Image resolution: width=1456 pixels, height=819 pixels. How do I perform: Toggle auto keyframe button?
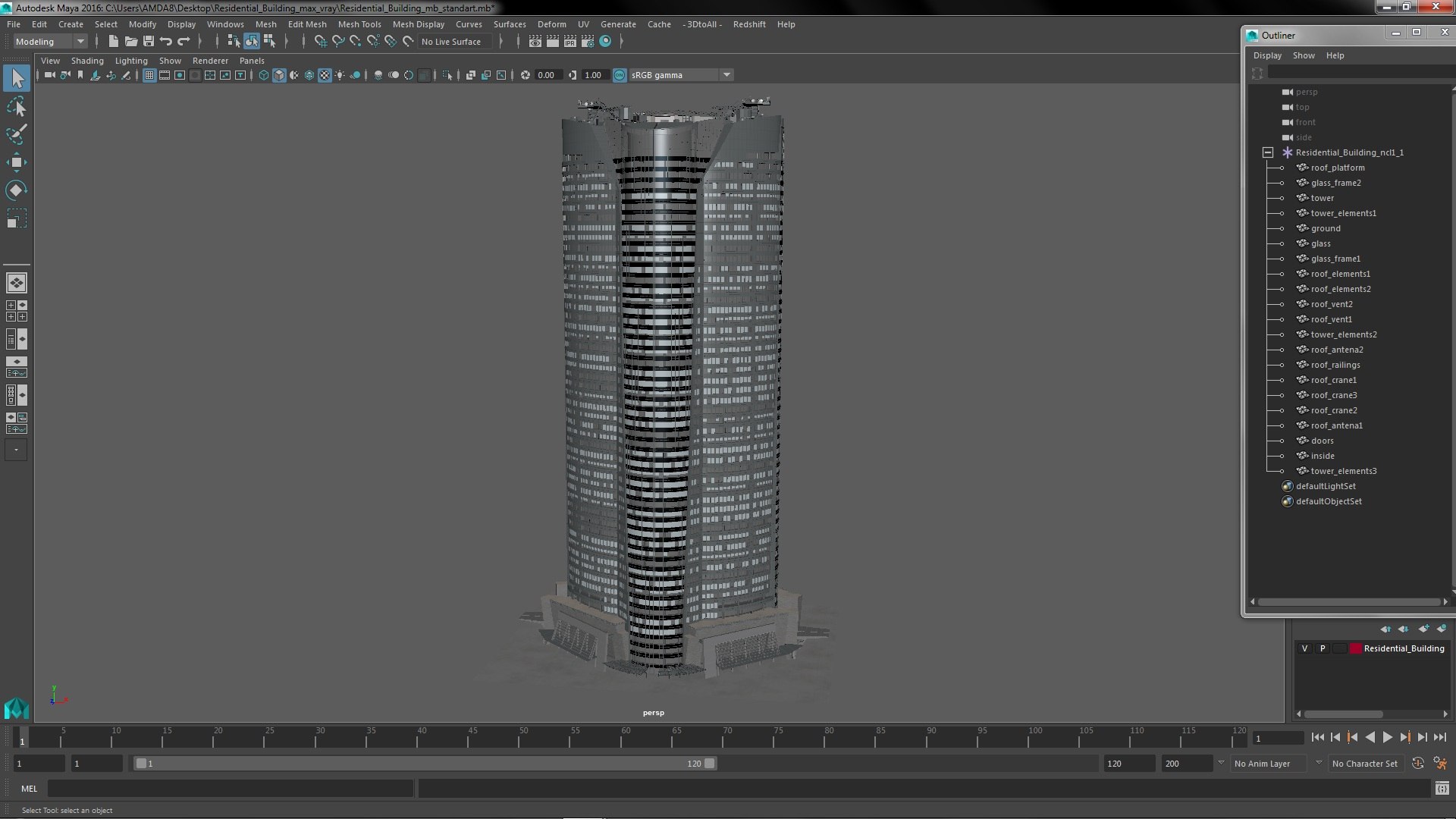pos(1418,764)
